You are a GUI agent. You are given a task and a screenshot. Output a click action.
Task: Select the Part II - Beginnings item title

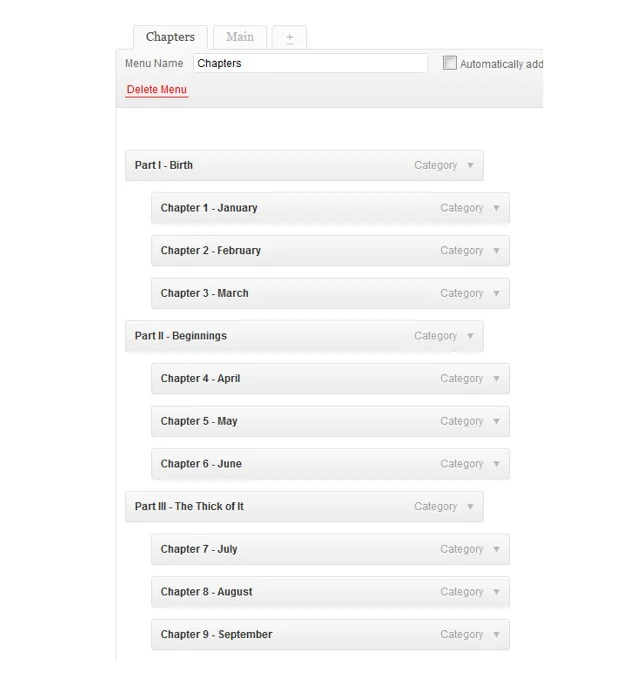(x=180, y=336)
